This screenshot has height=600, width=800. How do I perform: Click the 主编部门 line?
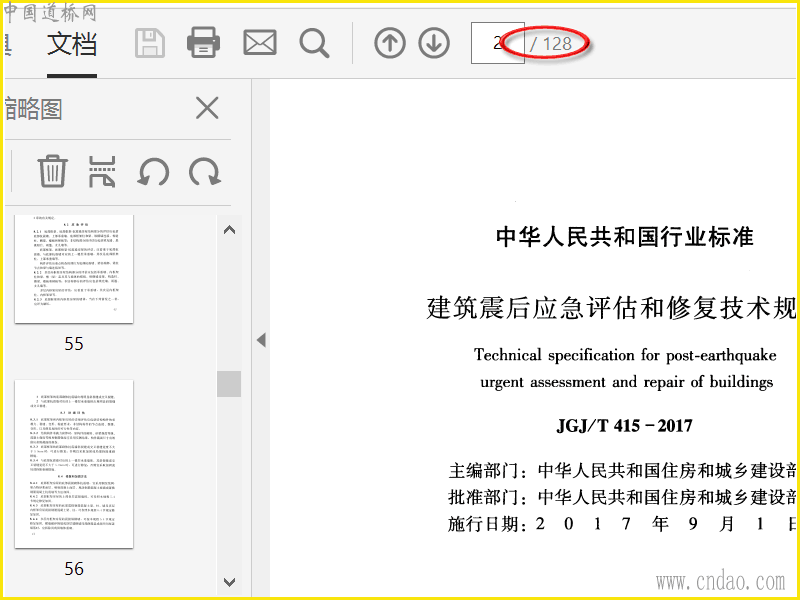622,470
